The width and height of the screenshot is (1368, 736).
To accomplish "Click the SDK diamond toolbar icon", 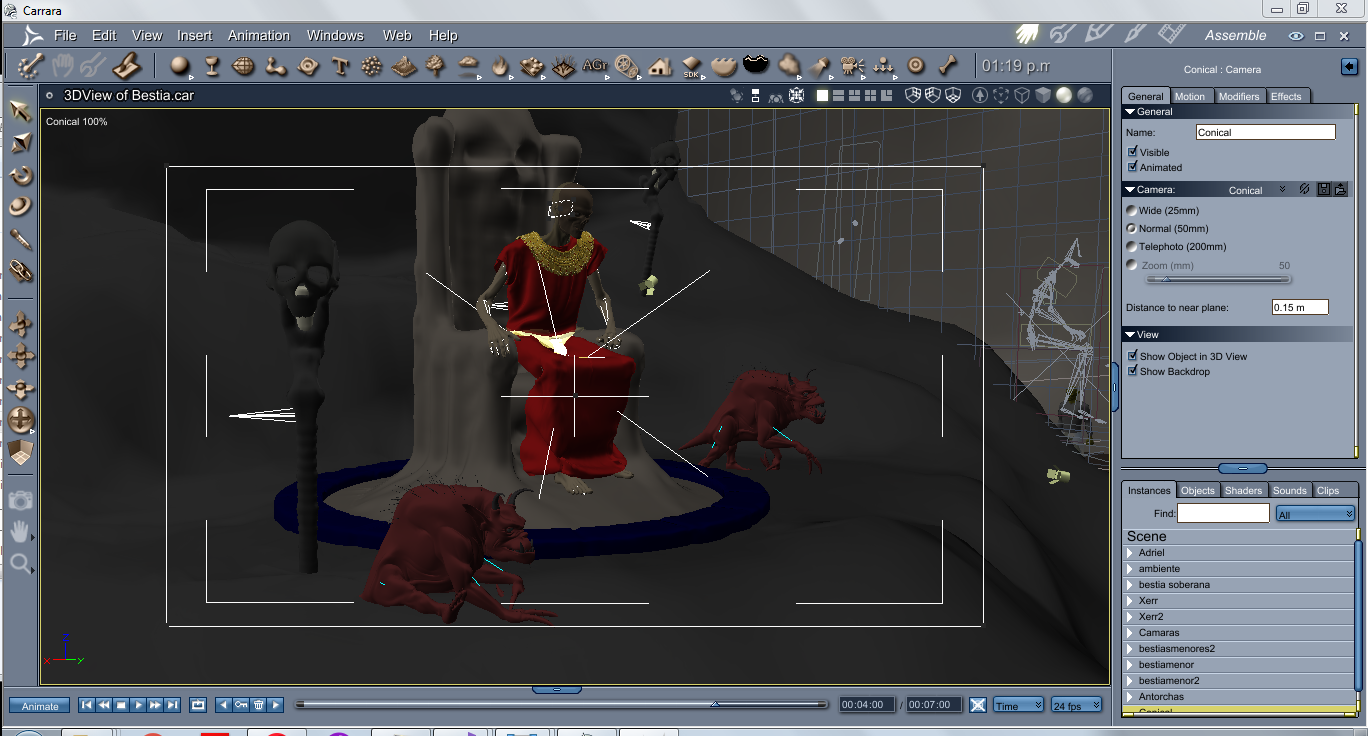I will pos(691,66).
